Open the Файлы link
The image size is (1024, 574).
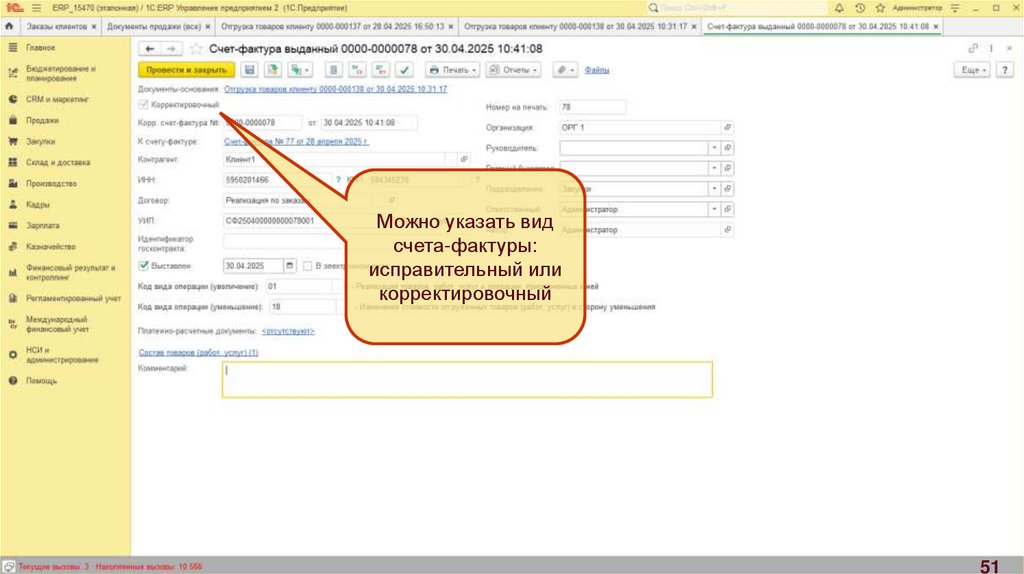coord(596,70)
